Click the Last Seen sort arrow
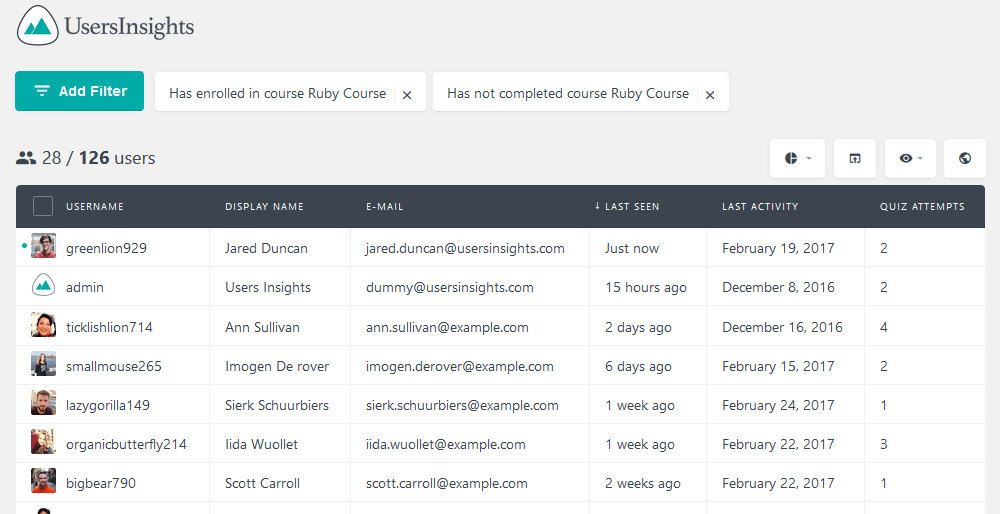Viewport: 1000px width, 514px height. (x=598, y=206)
